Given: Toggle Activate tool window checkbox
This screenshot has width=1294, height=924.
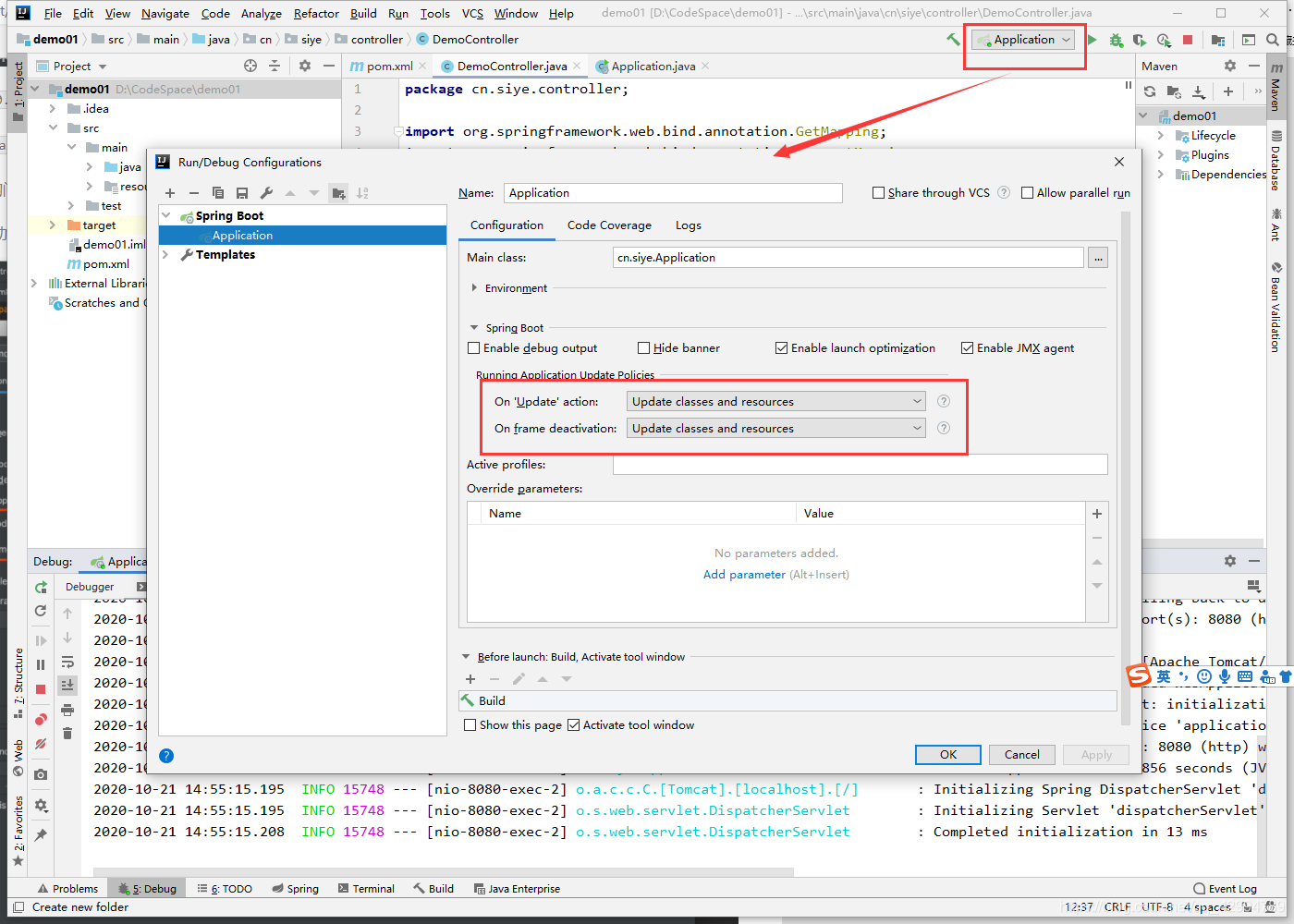Looking at the screenshot, I should [574, 725].
